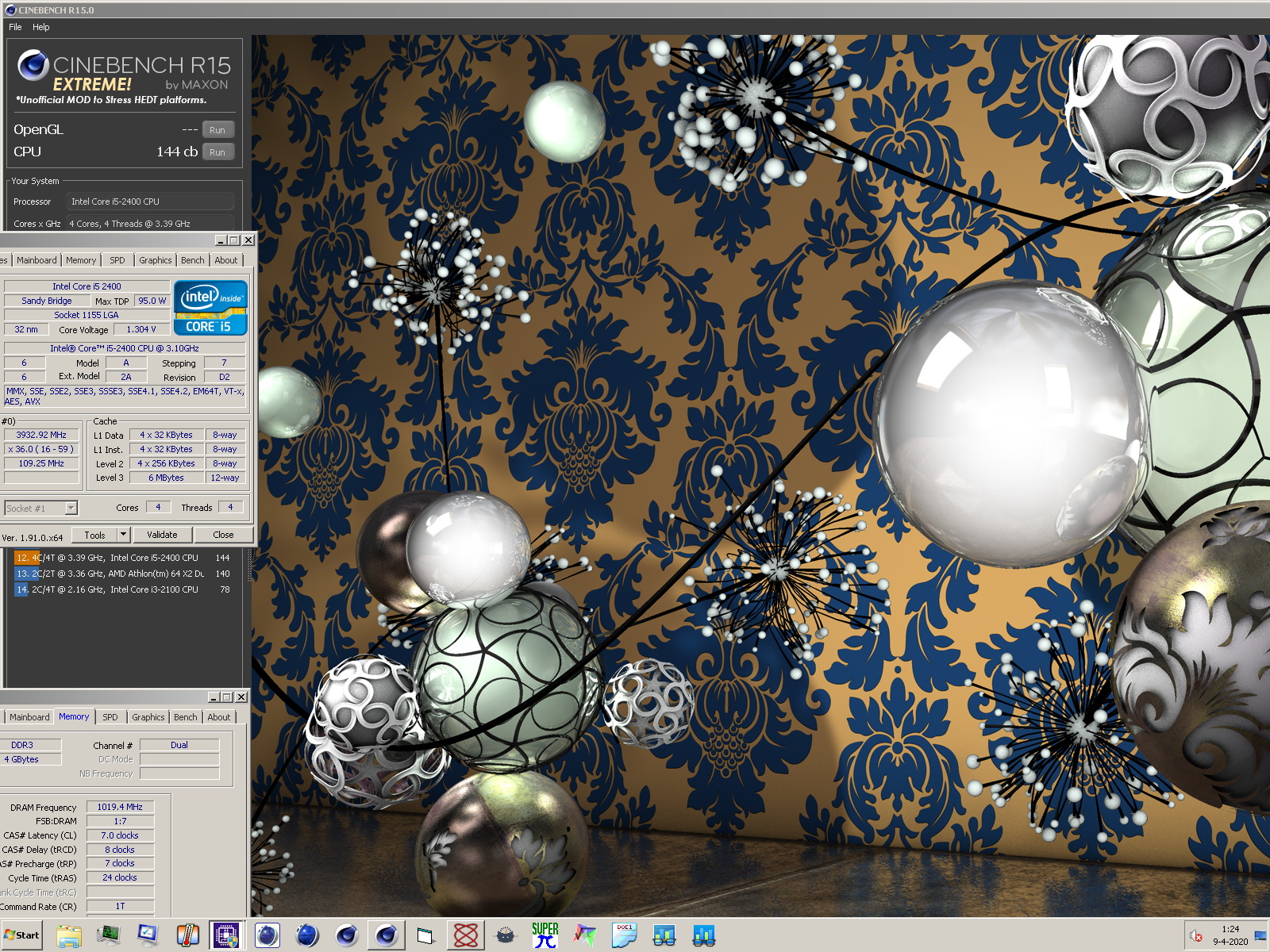Viewport: 1270px width, 952px height.
Task: Click the Intel Core i5 logo in CPU-Z
Action: pos(211,308)
